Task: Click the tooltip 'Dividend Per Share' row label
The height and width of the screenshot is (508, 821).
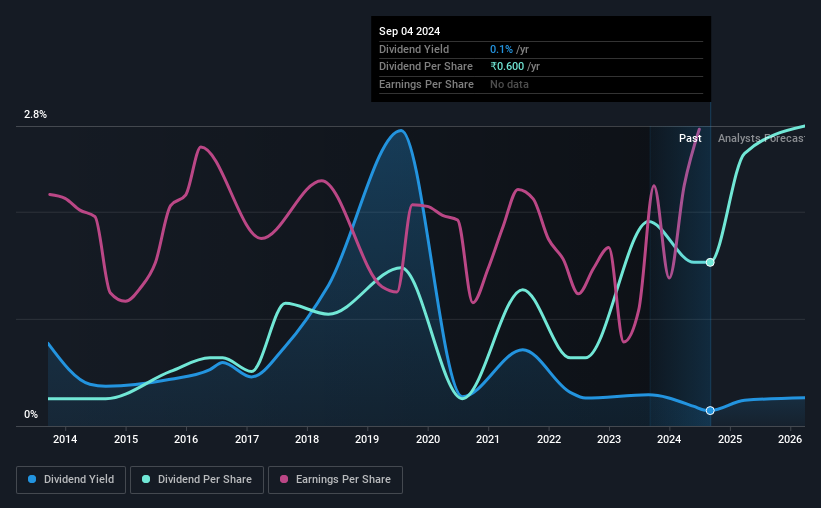Action: click(426, 67)
